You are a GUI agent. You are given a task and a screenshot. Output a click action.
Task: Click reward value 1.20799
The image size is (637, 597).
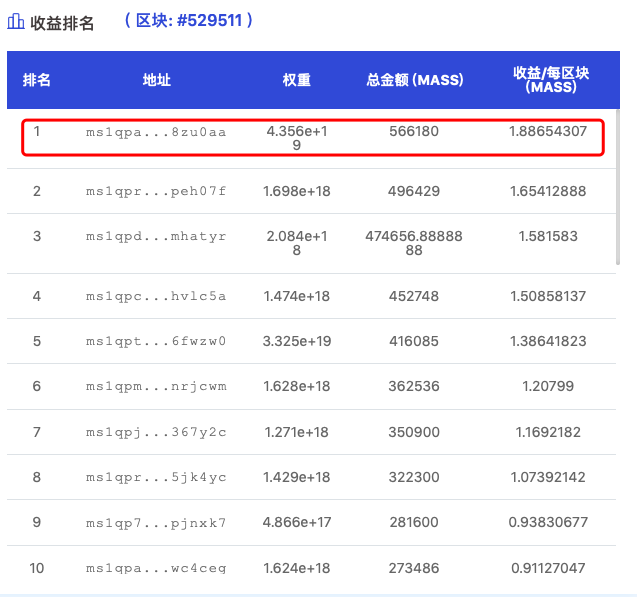coord(548,386)
